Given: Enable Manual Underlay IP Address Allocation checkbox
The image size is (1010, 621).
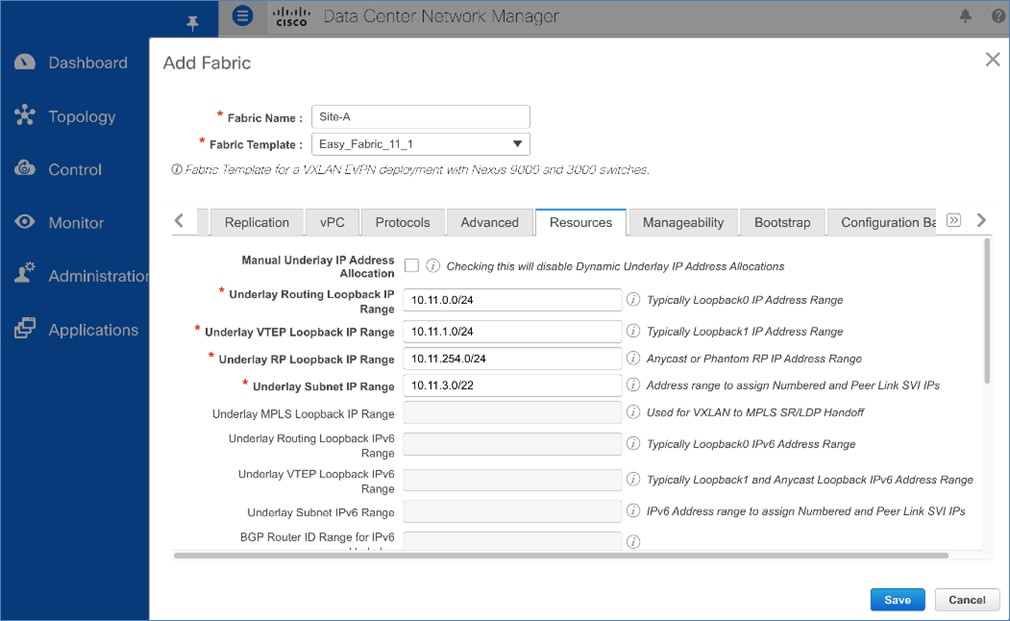Looking at the screenshot, I should [x=412, y=265].
